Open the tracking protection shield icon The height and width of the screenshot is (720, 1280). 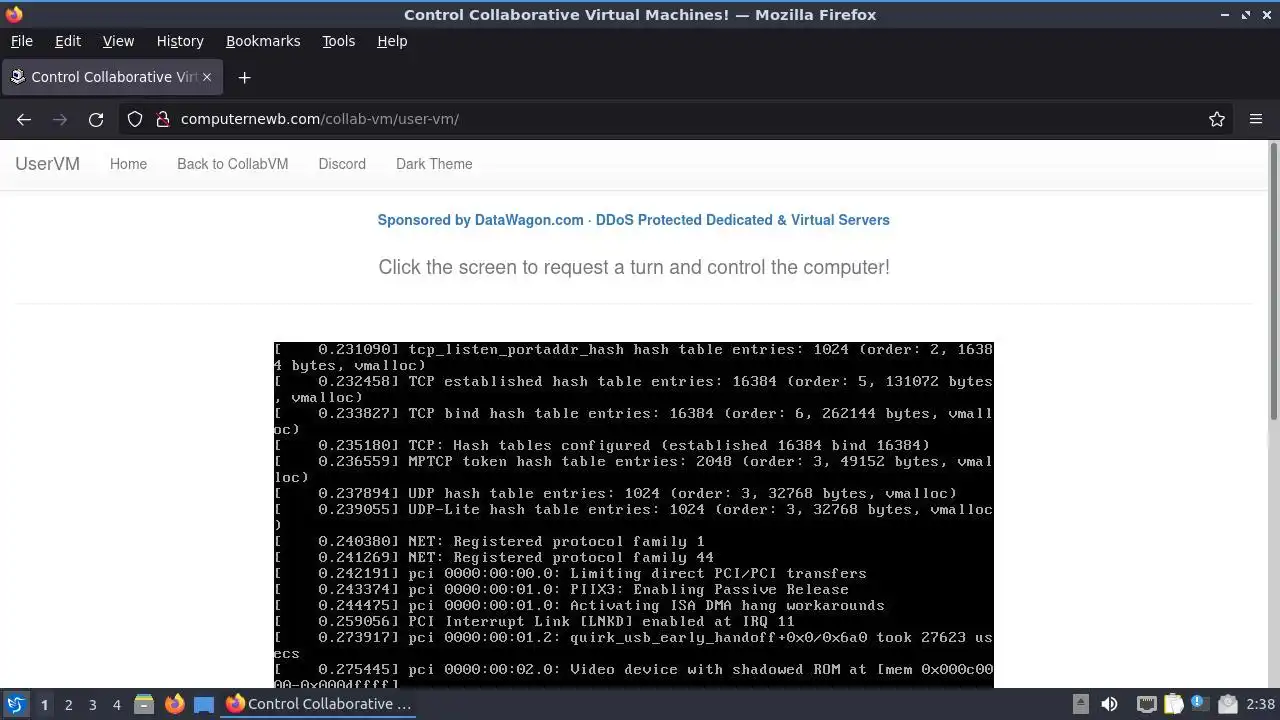point(135,119)
